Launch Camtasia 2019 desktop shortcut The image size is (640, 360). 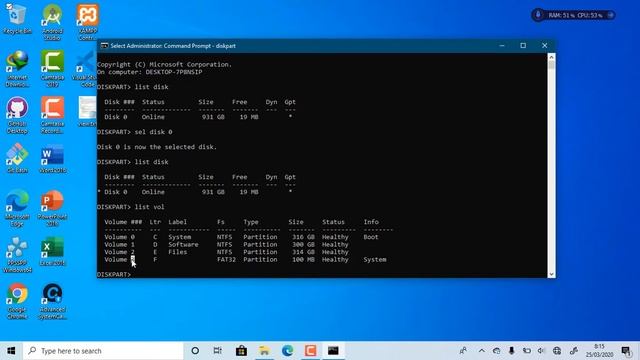(52, 69)
